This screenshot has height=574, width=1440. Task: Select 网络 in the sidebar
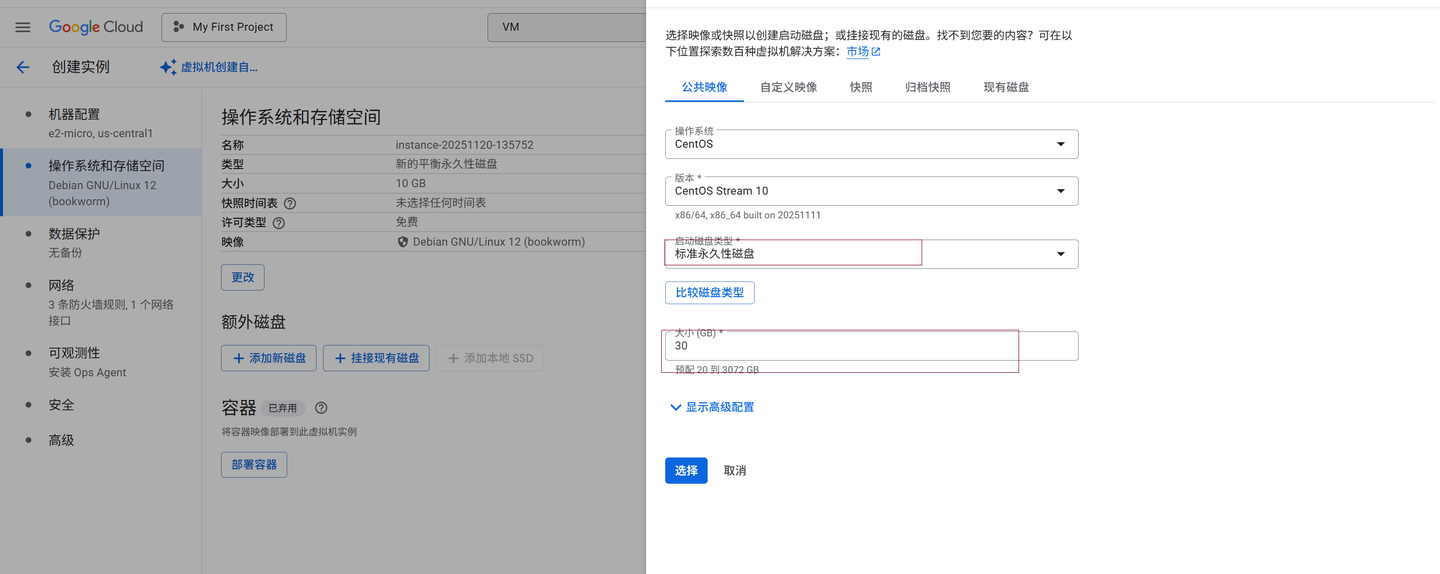coord(100,302)
